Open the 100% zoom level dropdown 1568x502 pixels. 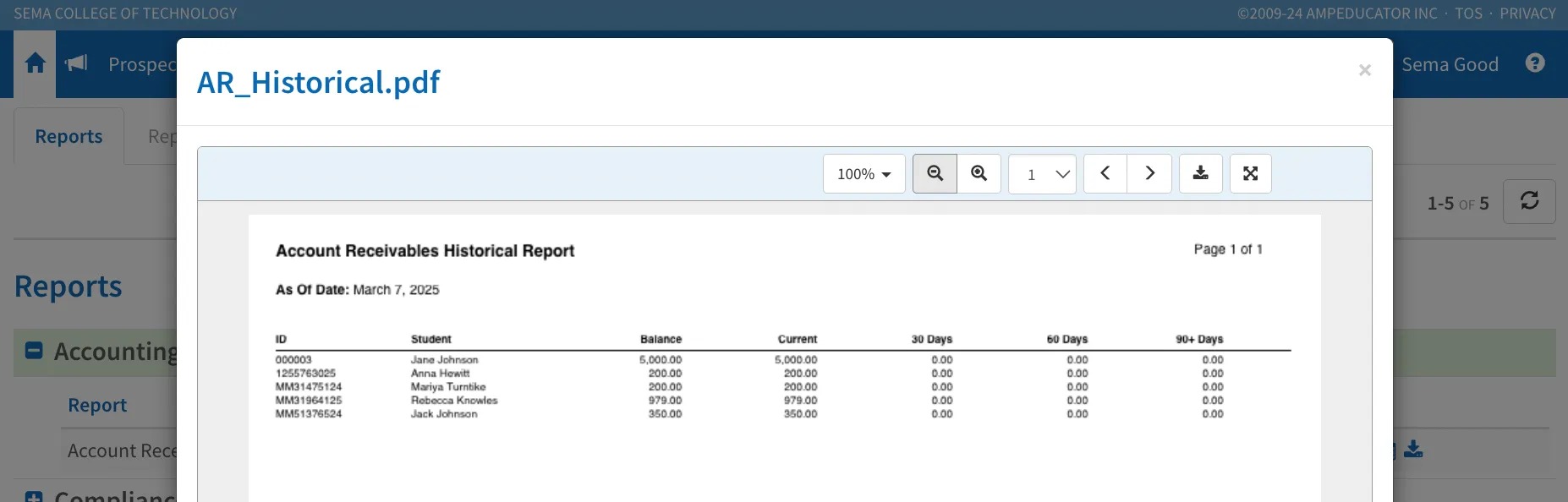click(x=864, y=173)
